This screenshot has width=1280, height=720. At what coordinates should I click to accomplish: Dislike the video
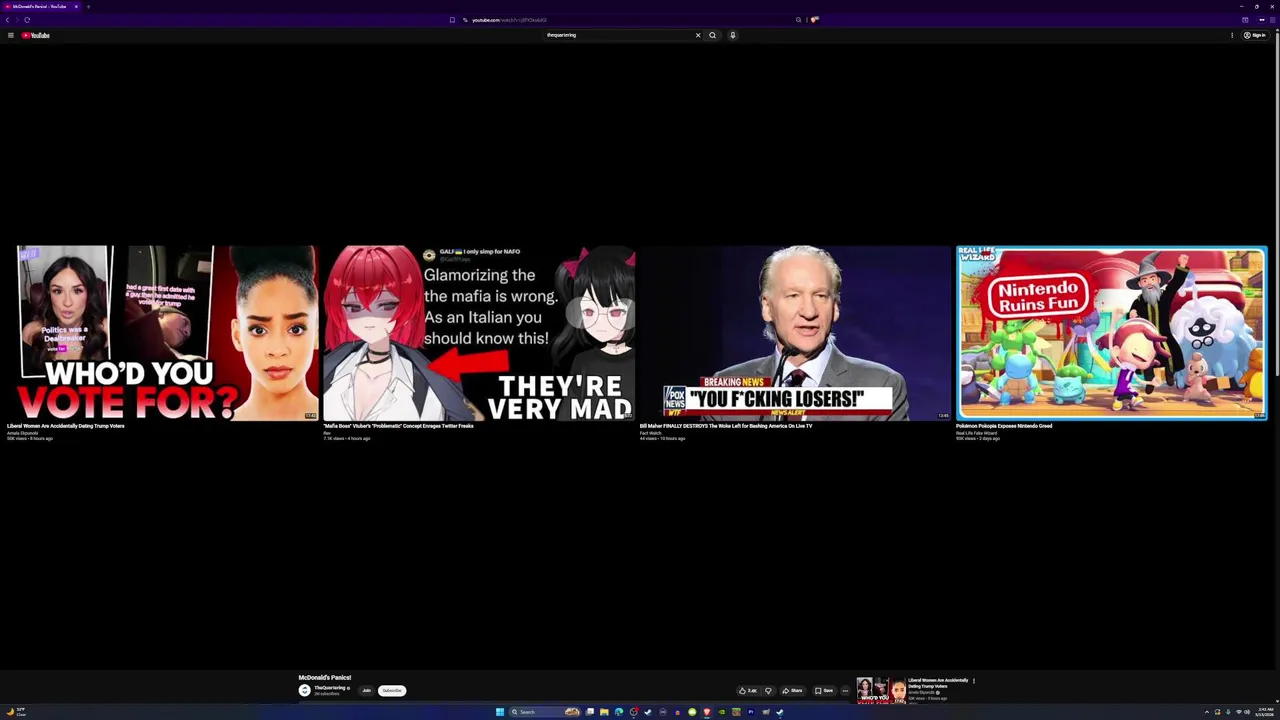(768, 690)
